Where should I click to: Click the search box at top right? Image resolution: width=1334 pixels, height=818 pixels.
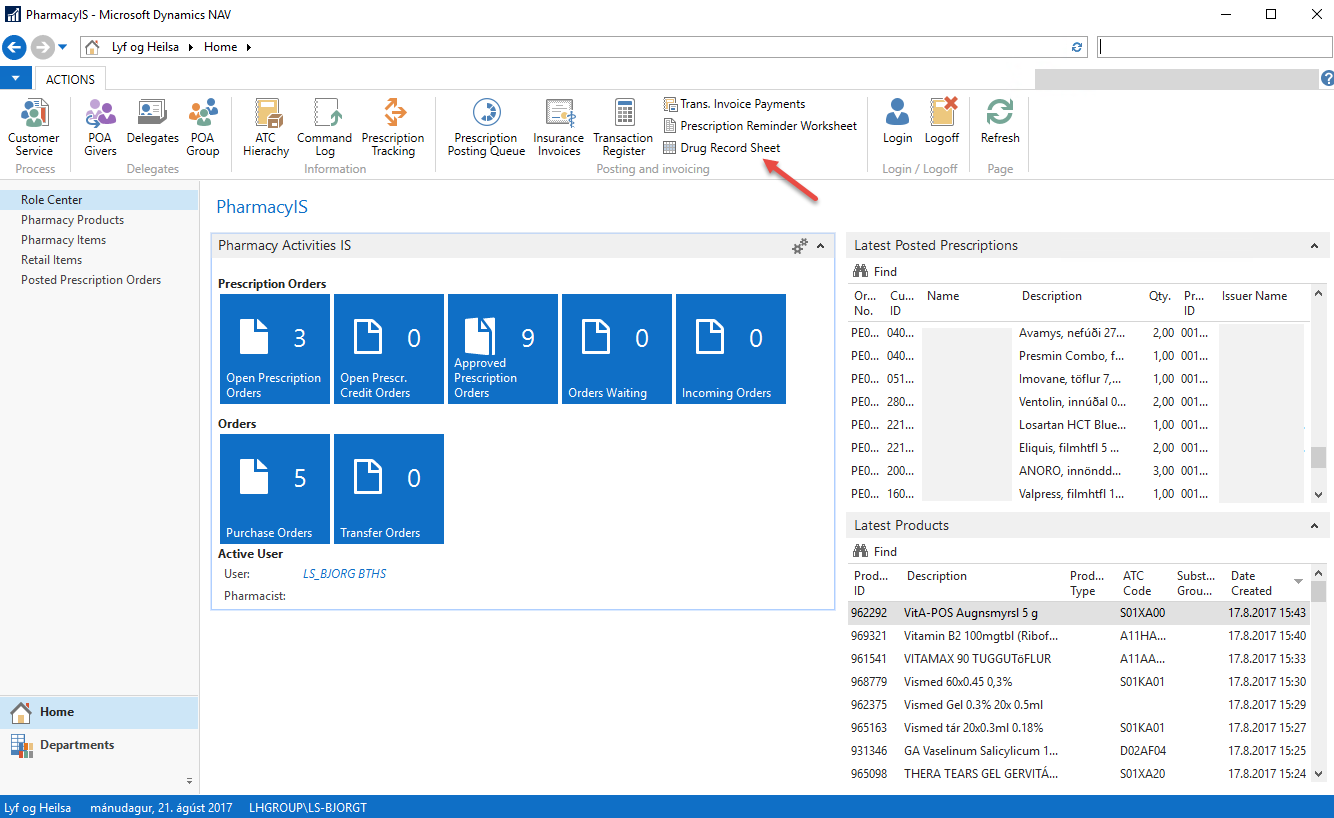point(1212,47)
